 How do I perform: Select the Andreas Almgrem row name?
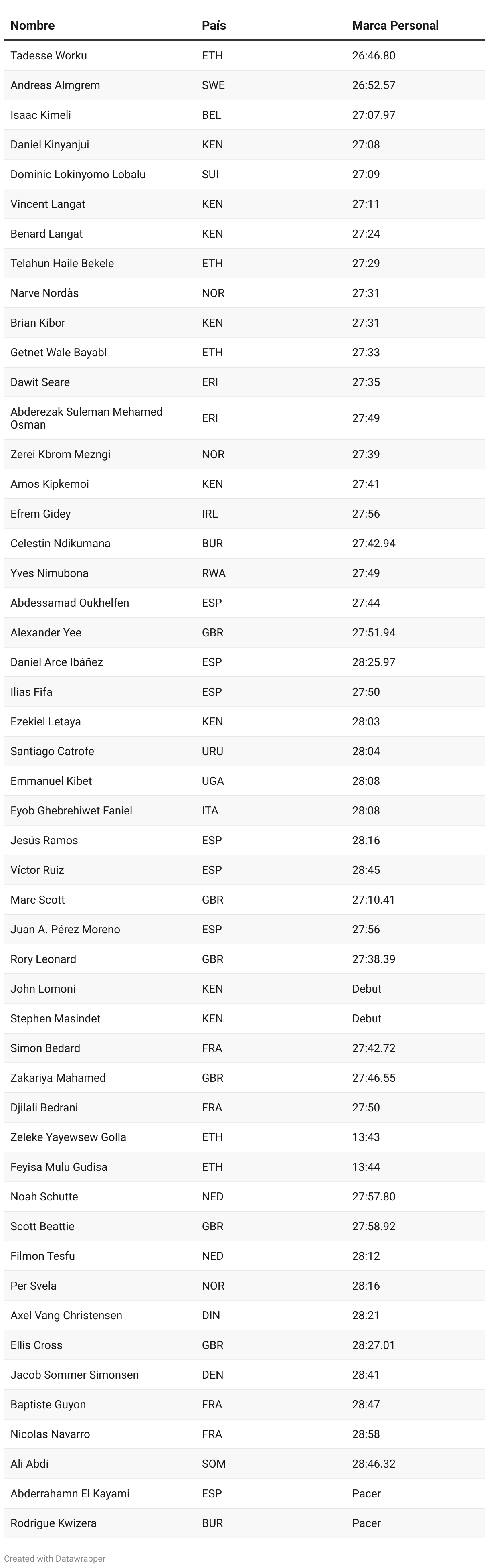tap(55, 85)
